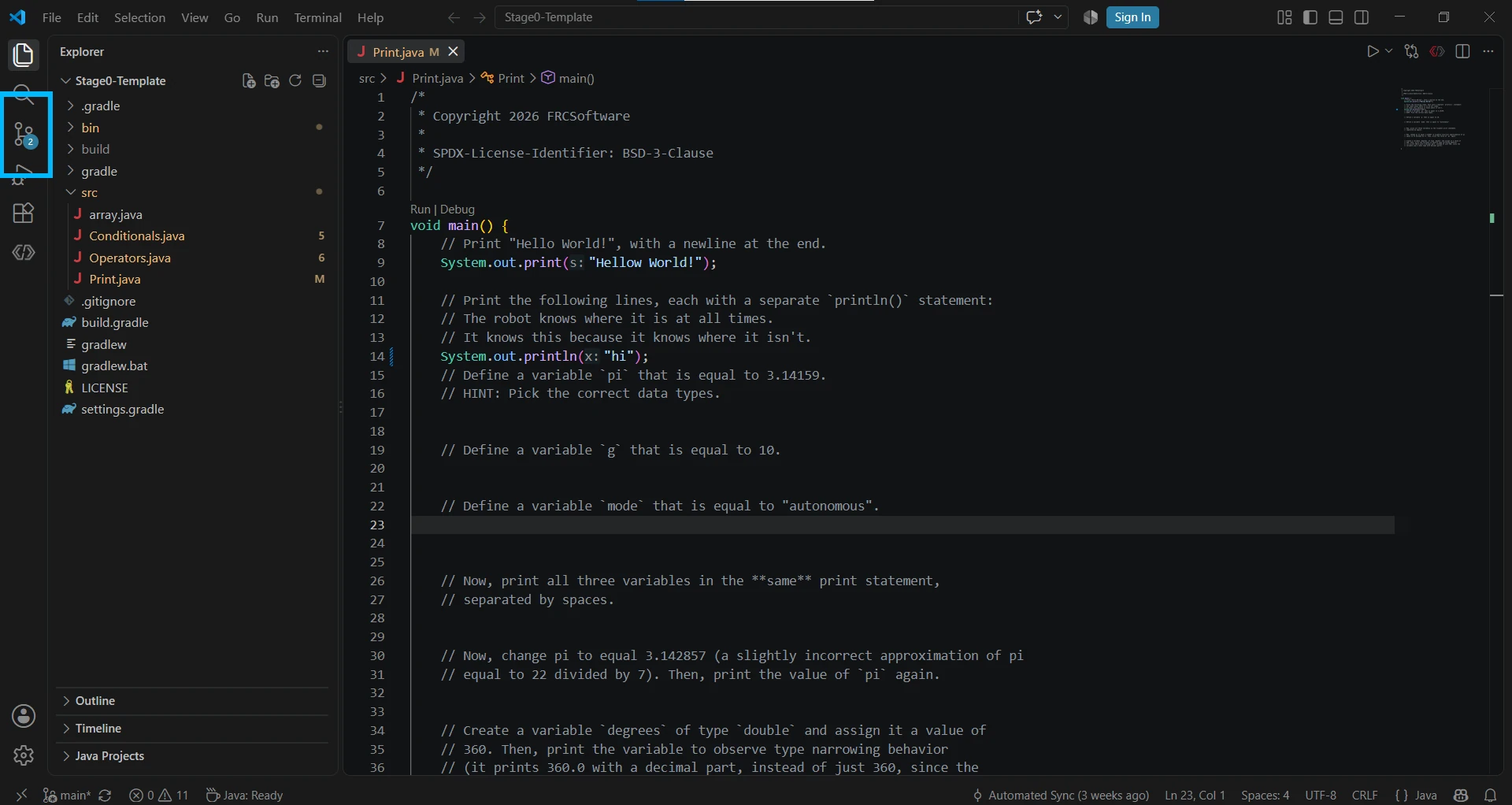
Task: Create a new file in Stage0-Template
Action: (249, 81)
